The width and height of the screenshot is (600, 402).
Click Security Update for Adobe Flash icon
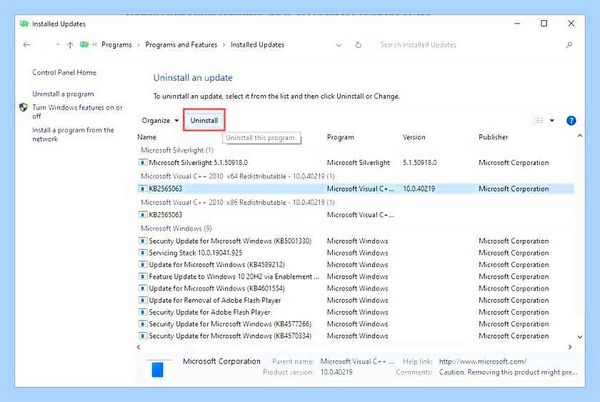coord(142,312)
